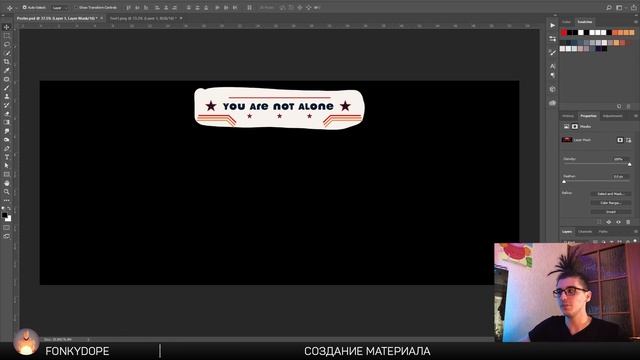
Task: Switch to the Properties tab
Action: [588, 116]
